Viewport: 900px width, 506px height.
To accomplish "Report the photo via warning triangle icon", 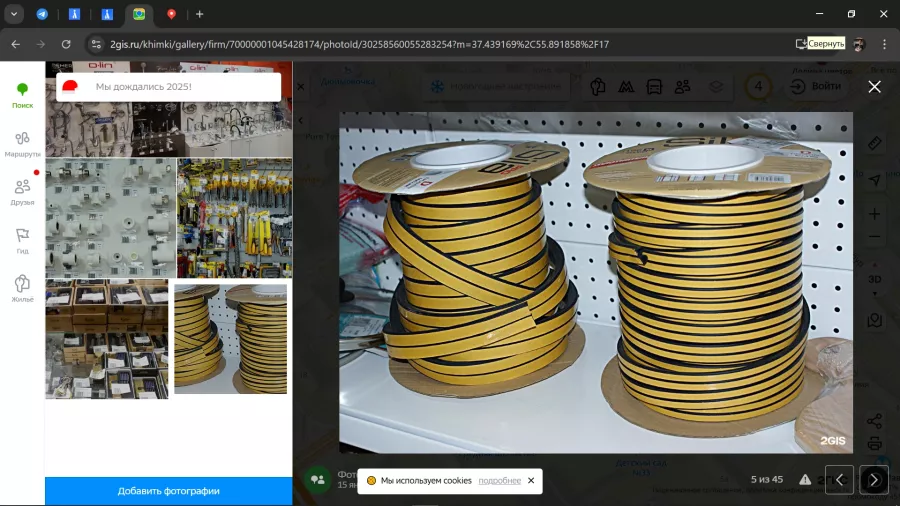I will coord(805,480).
